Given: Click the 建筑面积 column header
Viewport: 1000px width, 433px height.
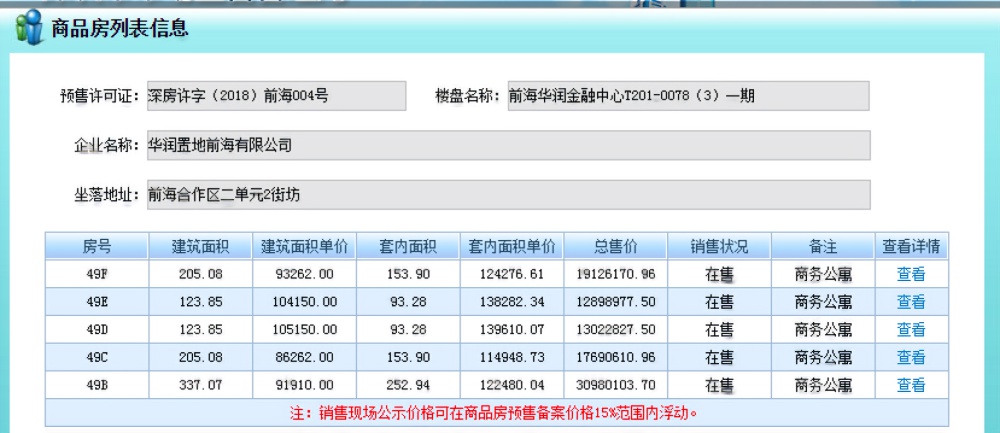Looking at the screenshot, I should [201, 246].
